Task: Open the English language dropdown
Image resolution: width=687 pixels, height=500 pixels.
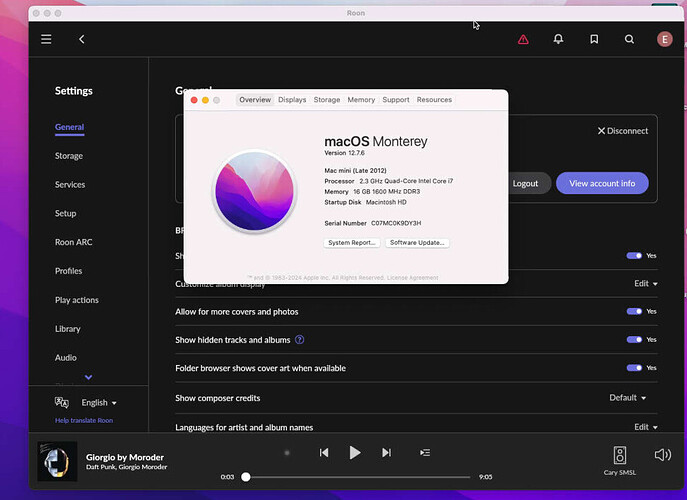Action: tap(99, 402)
